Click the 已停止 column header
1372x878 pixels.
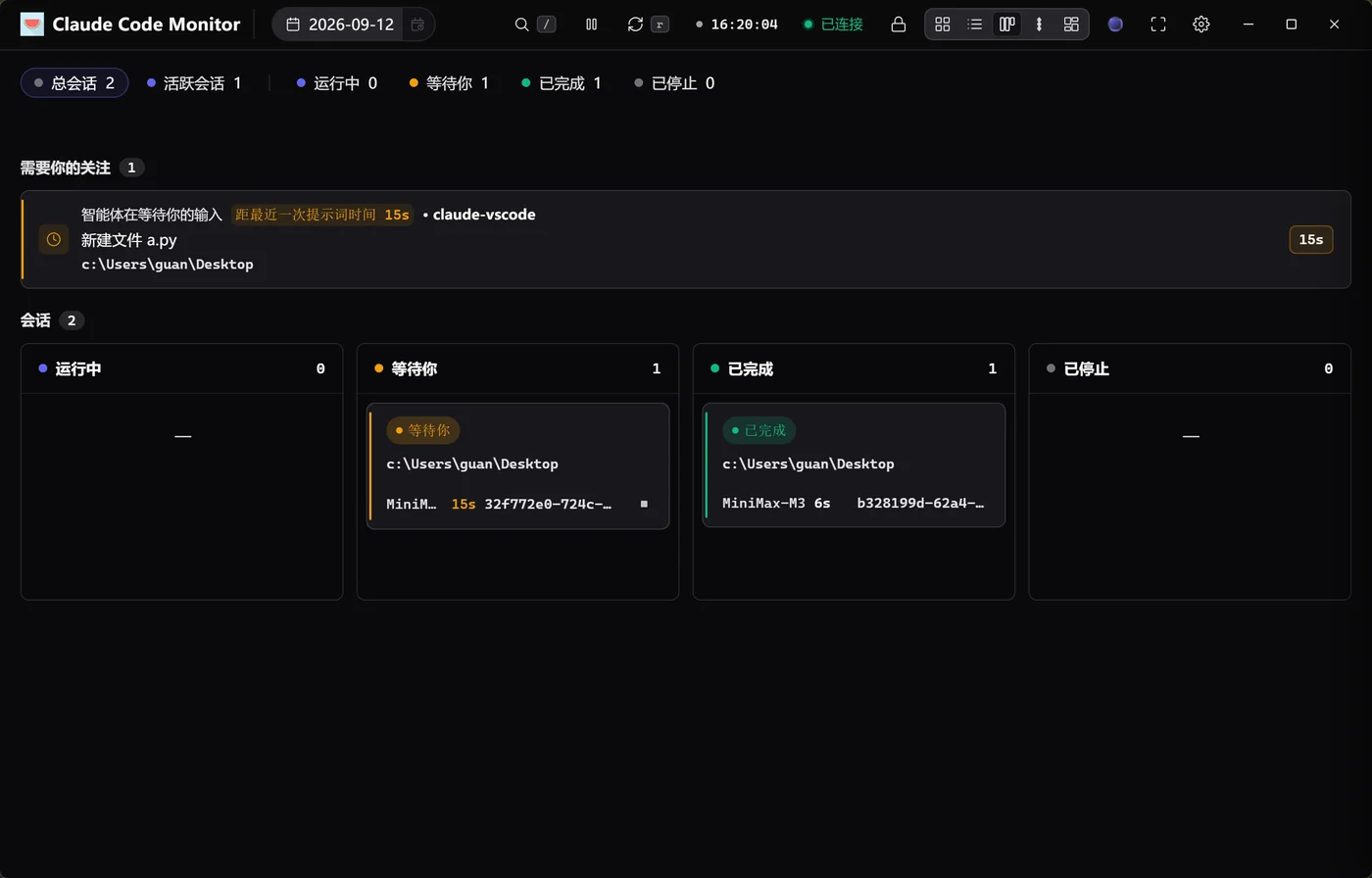coord(1190,368)
